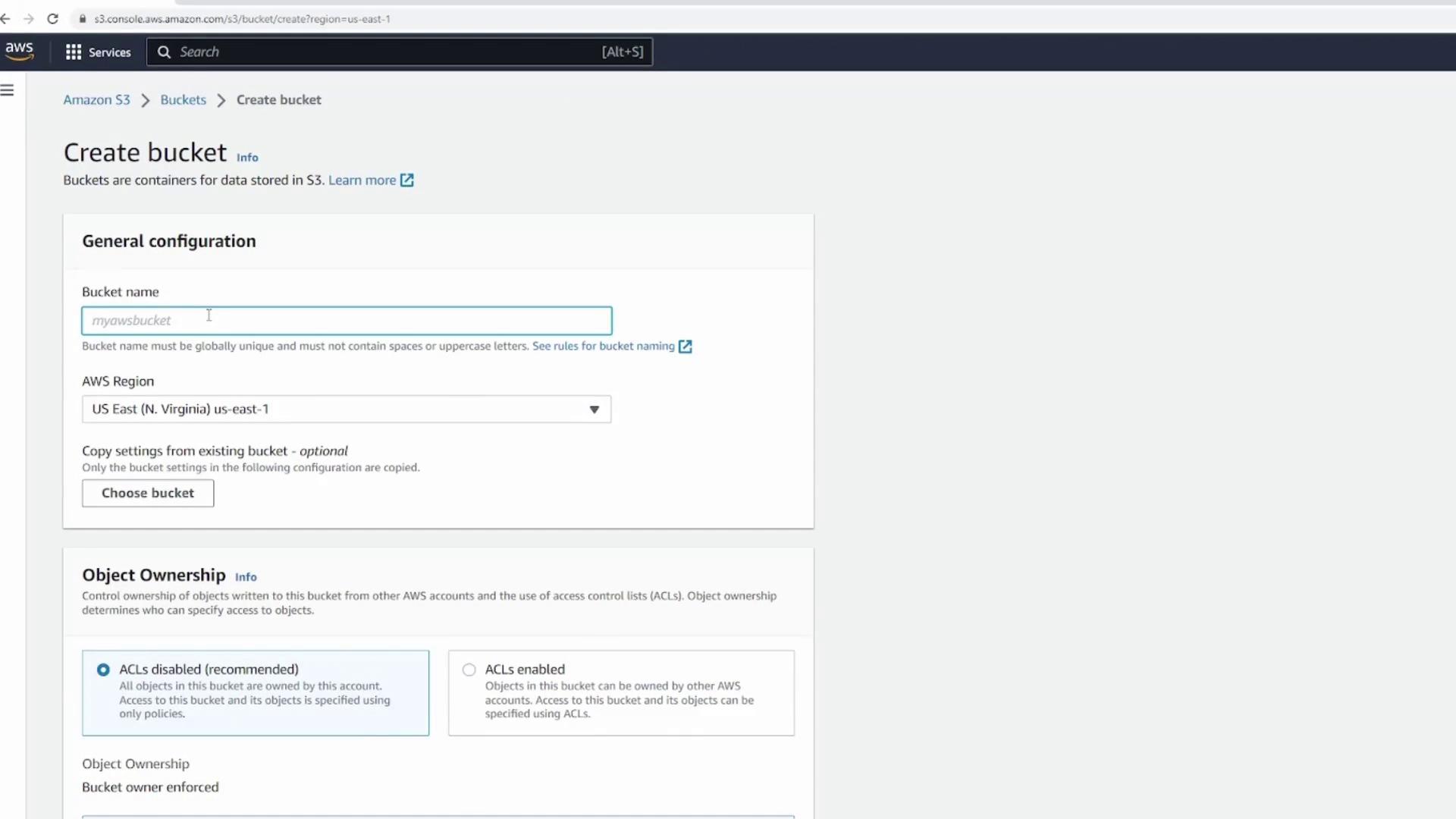Go to Amazon S3 in the breadcrumb
The width and height of the screenshot is (1456, 819).
coord(96,100)
